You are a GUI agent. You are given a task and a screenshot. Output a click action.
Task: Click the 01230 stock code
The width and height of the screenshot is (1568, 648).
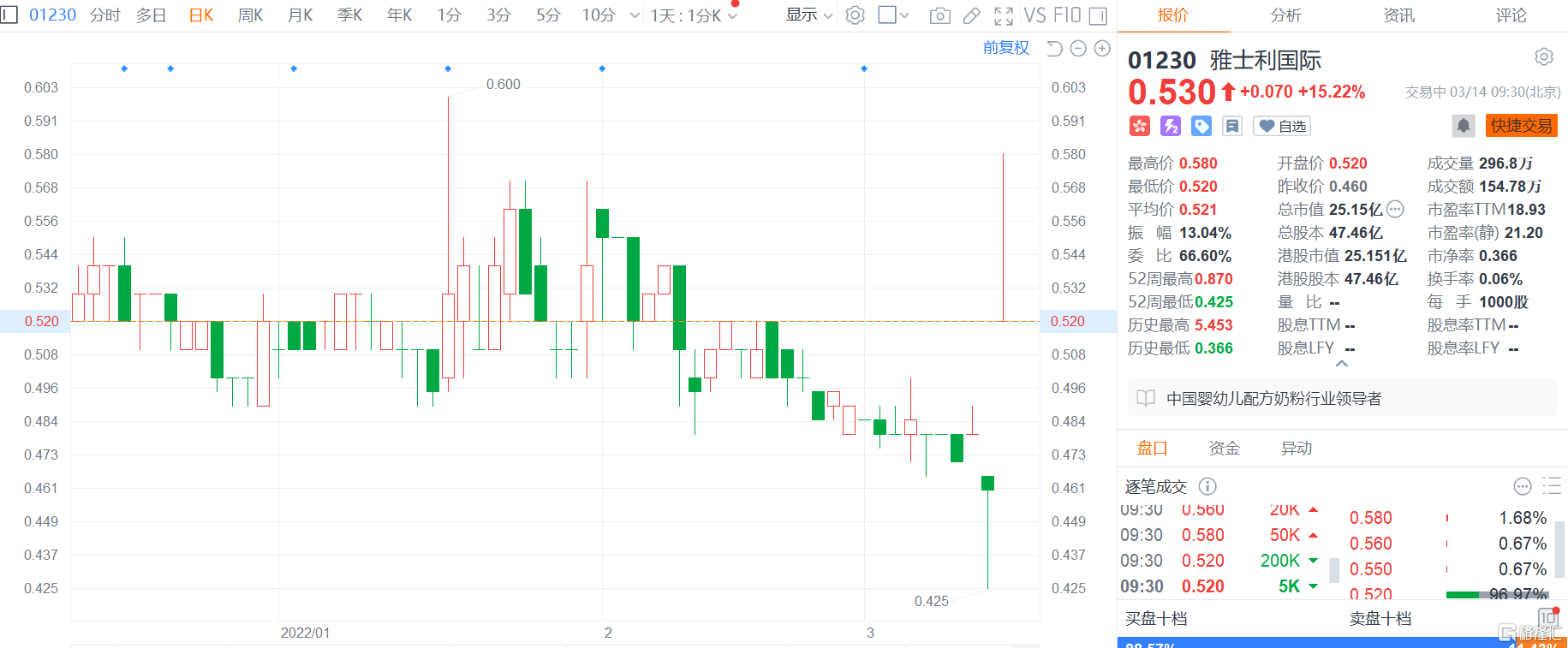pos(52,15)
